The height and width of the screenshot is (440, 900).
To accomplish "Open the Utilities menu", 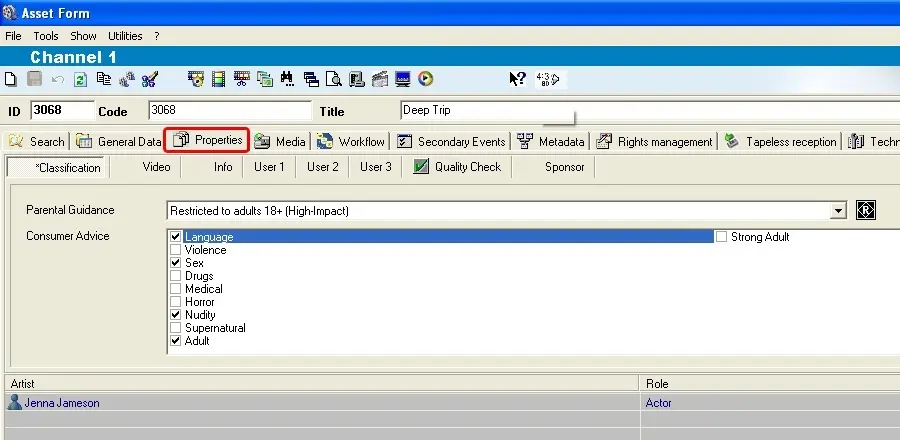I will (125, 36).
